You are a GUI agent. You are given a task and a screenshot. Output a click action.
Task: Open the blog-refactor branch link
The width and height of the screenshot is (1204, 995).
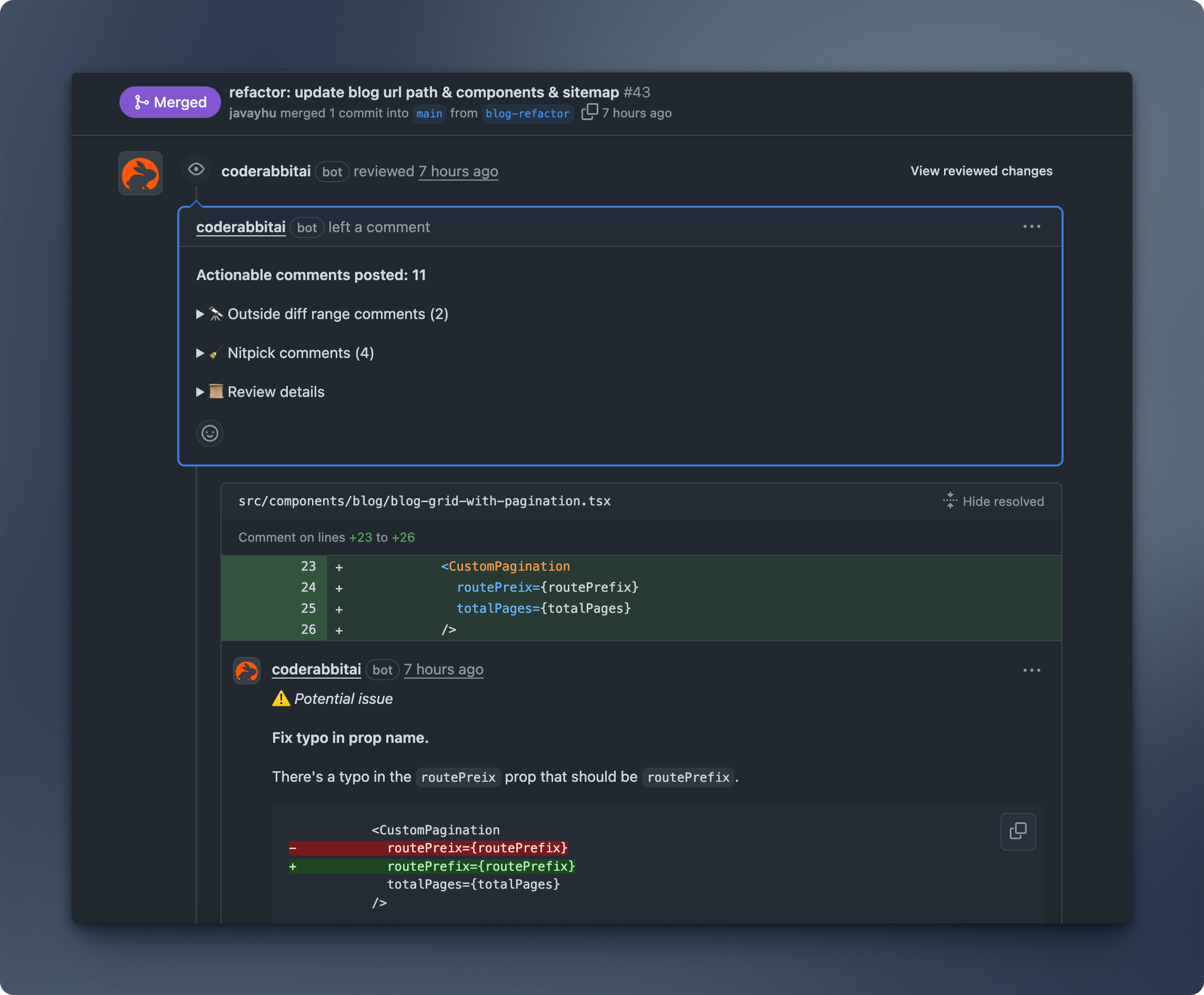pos(527,114)
